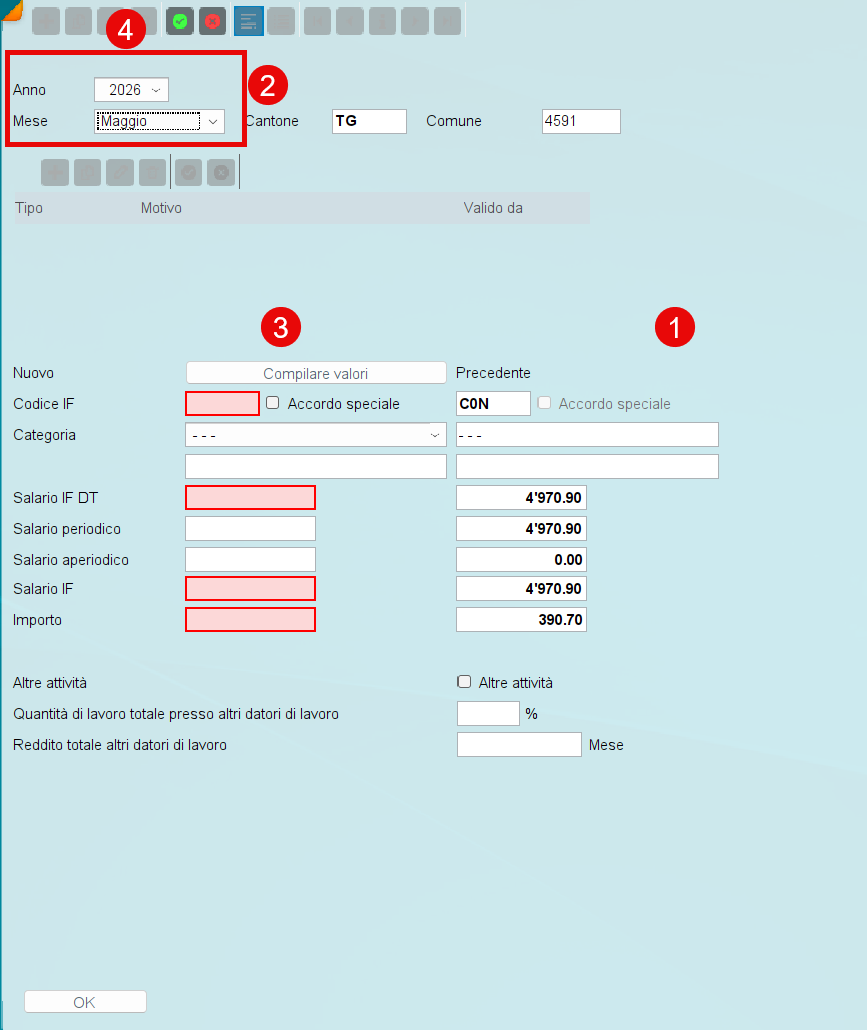Click the empty Salario IF field without DT
Viewport: 867px width, 1030px height.
pyautogui.click(x=250, y=589)
